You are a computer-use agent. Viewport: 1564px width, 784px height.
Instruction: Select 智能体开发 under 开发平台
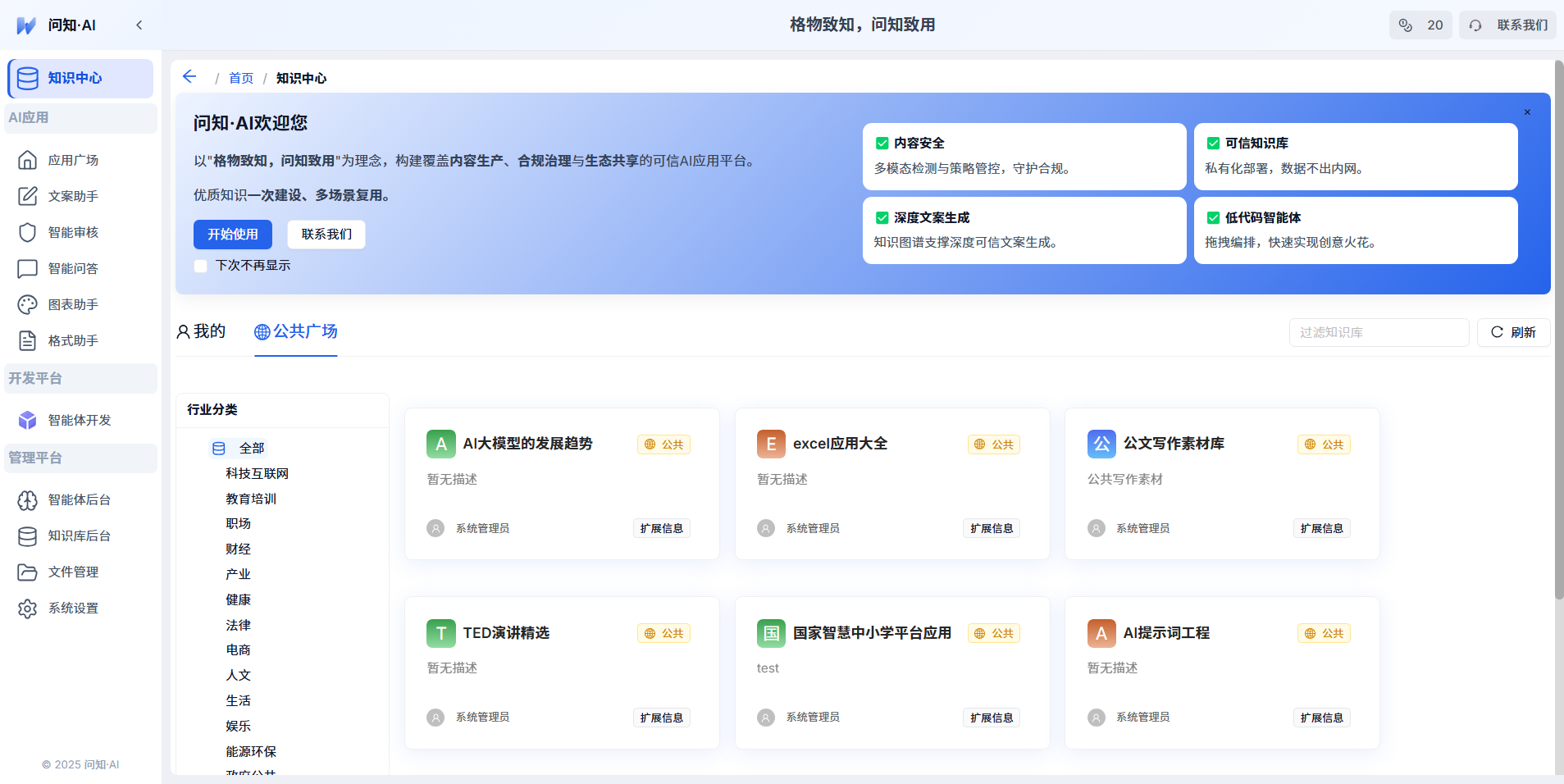79,420
